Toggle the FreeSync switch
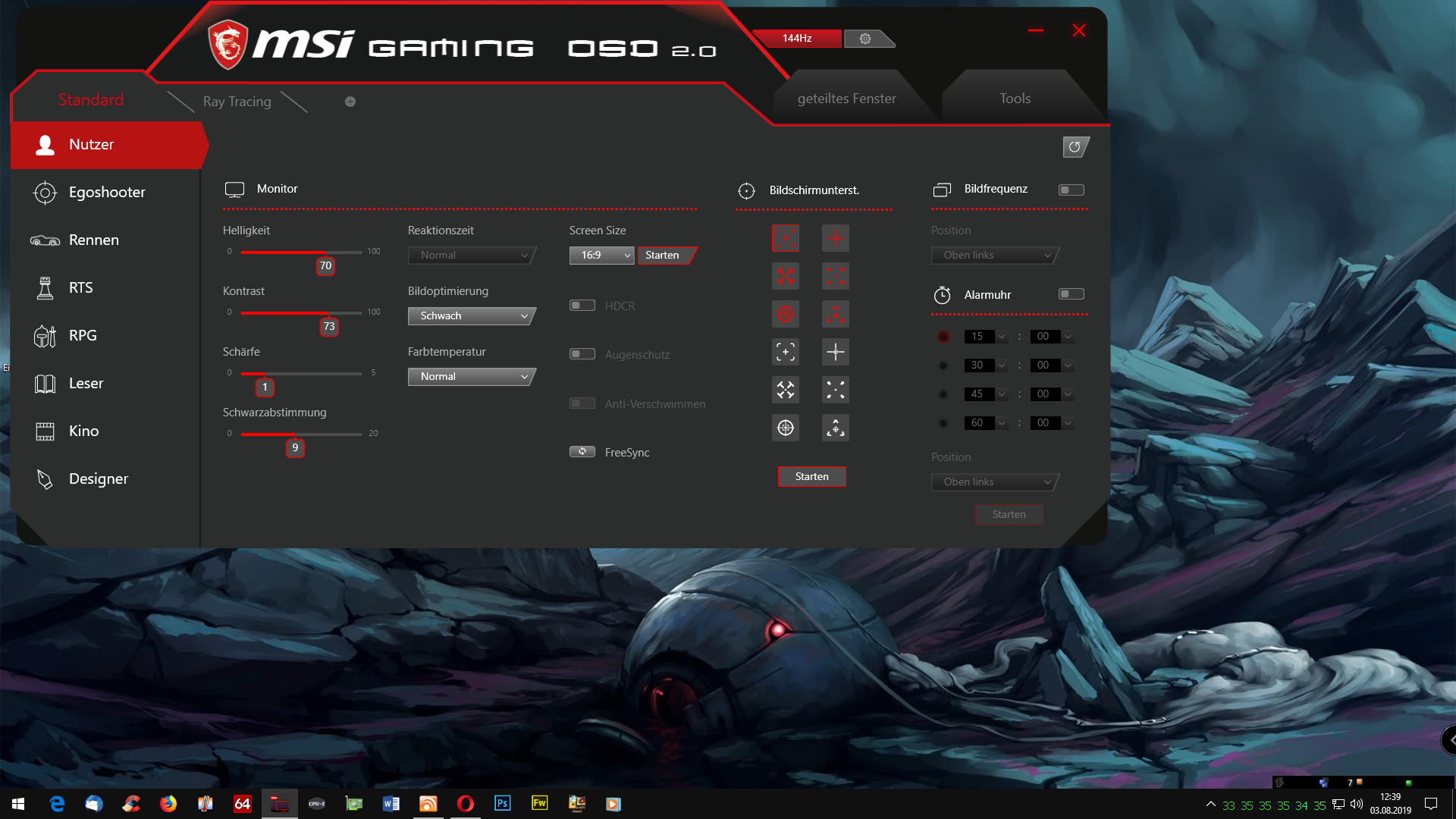1456x819 pixels. tap(582, 452)
